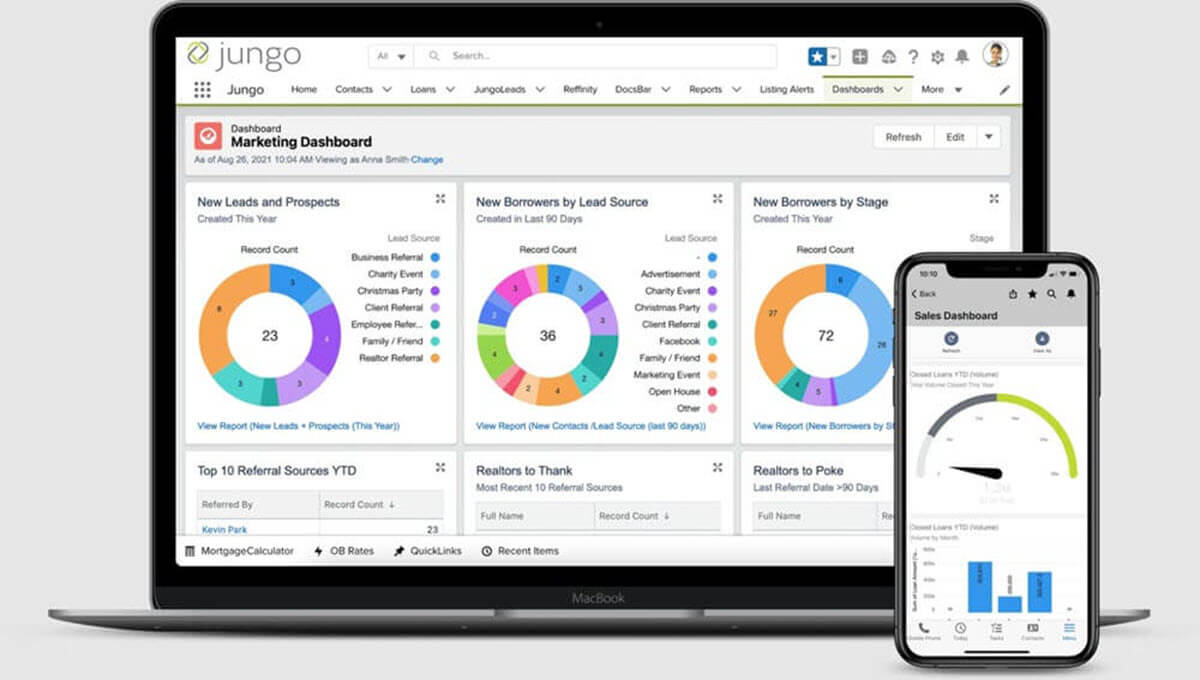
Task: Open View Report (New Contacts /Lead Source)
Action: pyautogui.click(x=590, y=426)
